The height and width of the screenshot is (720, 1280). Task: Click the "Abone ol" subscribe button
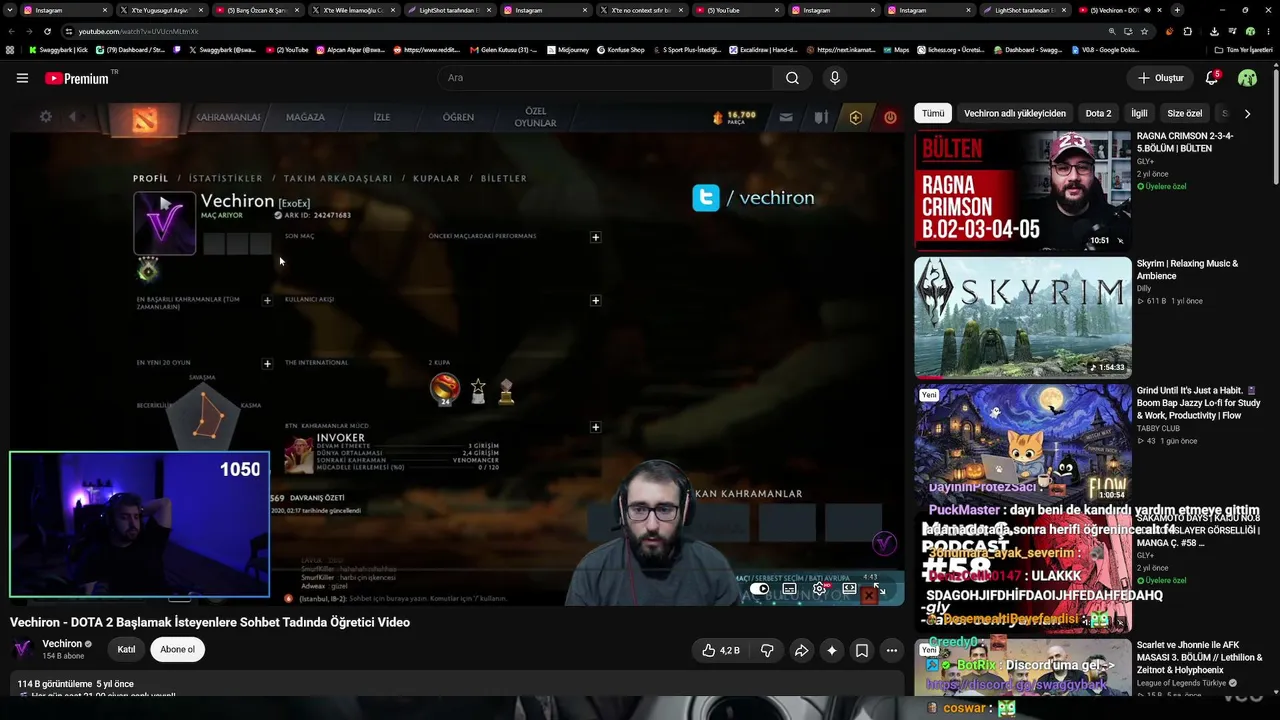point(177,650)
